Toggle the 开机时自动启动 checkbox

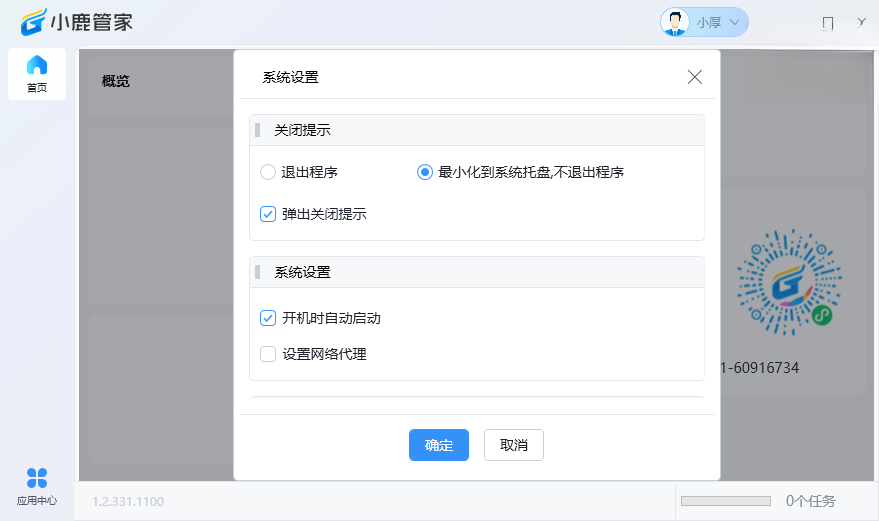(268, 318)
